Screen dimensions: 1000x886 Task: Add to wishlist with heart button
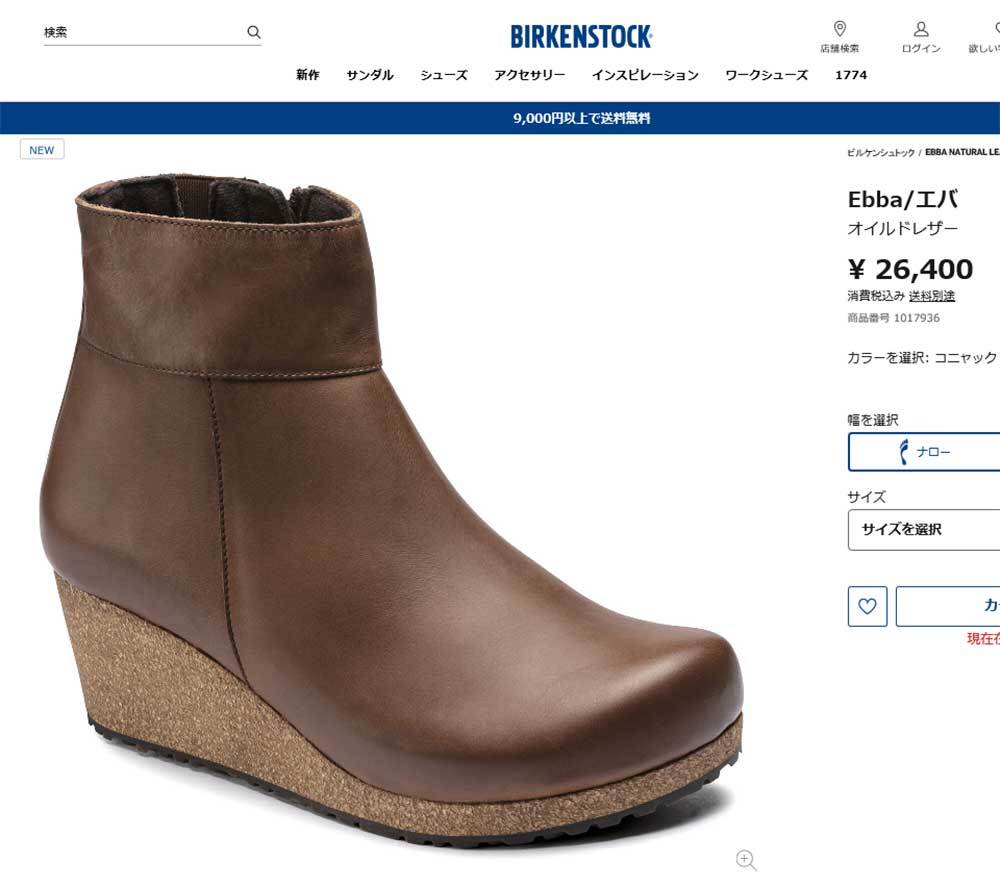point(867,606)
